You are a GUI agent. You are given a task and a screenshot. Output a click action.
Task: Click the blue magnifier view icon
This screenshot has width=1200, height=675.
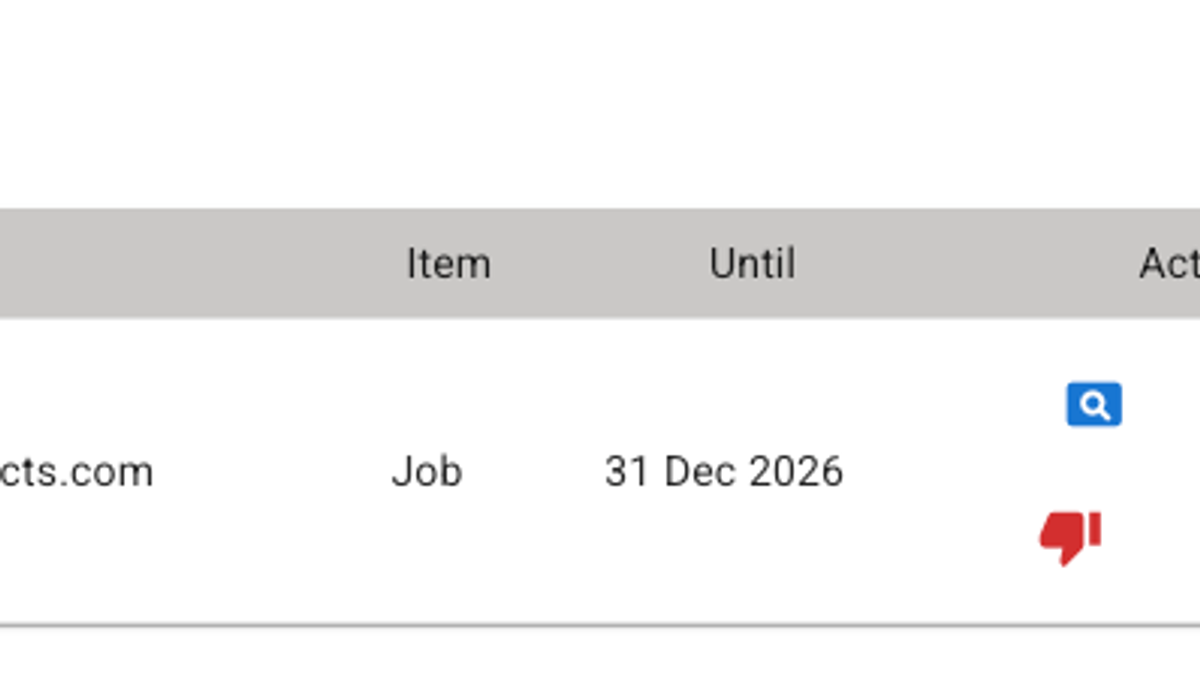click(x=1094, y=404)
